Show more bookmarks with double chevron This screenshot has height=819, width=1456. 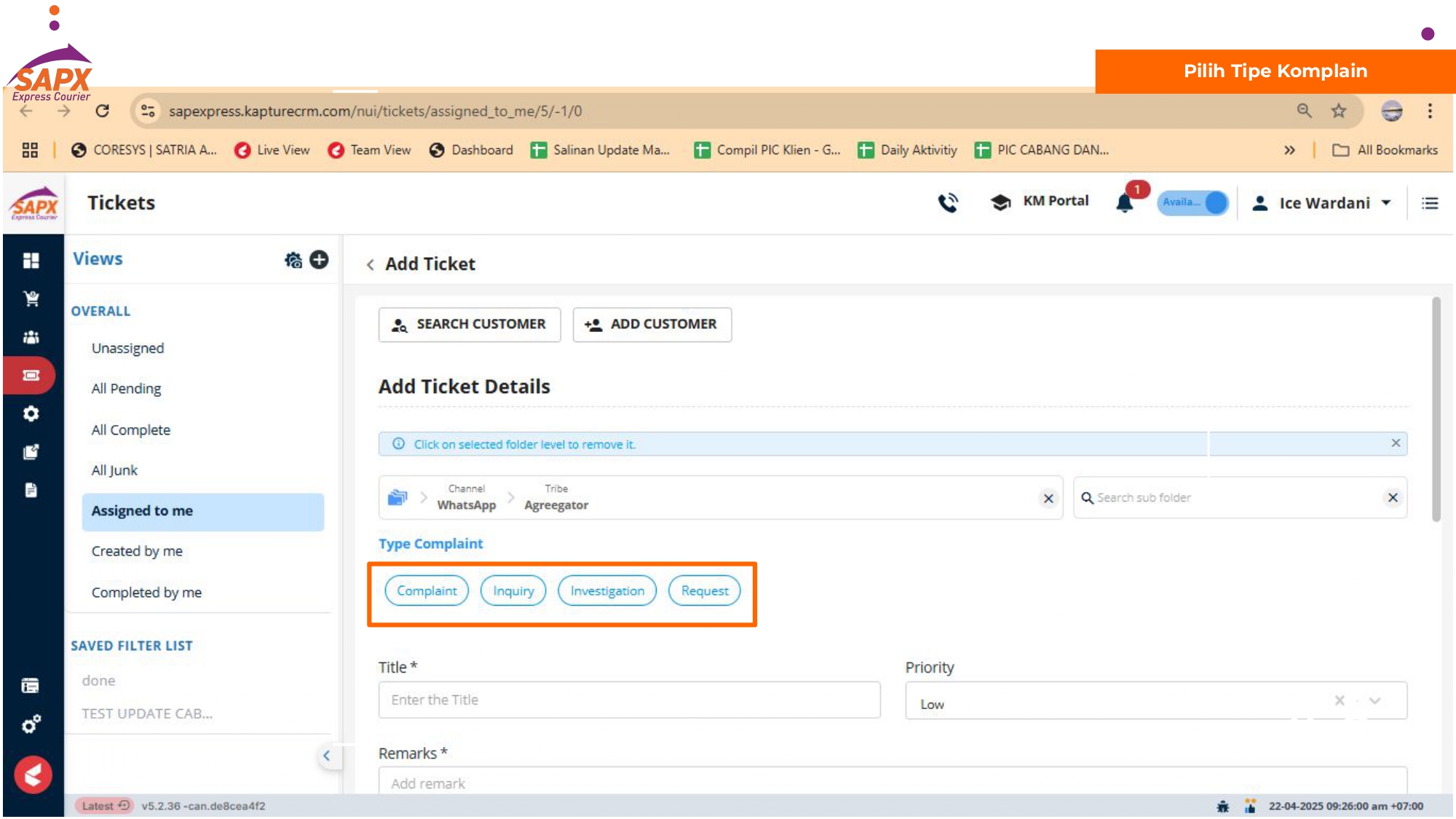(1289, 150)
